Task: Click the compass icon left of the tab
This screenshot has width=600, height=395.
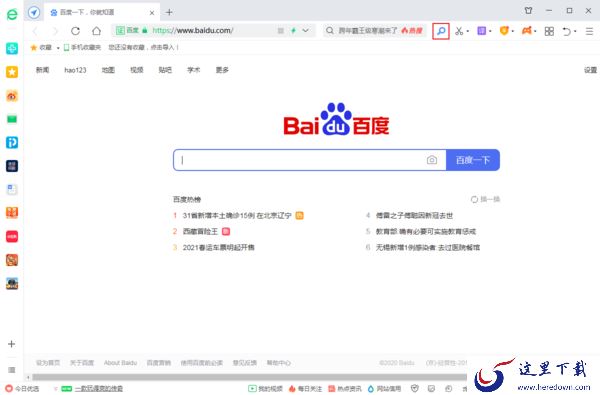Action: click(34, 12)
